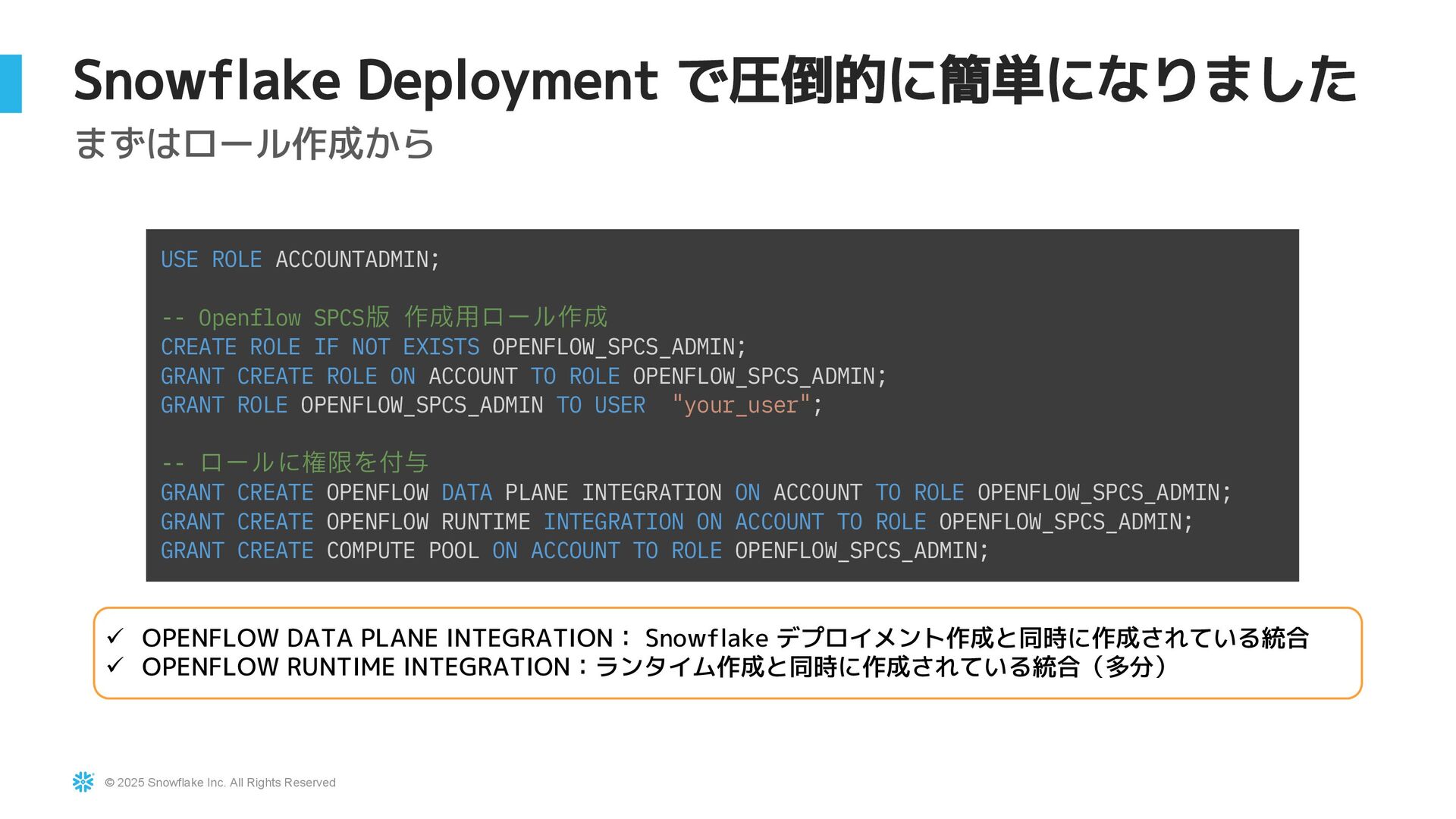Click the CREATE ROLE IF NOT EXISTS statement

(x=453, y=347)
